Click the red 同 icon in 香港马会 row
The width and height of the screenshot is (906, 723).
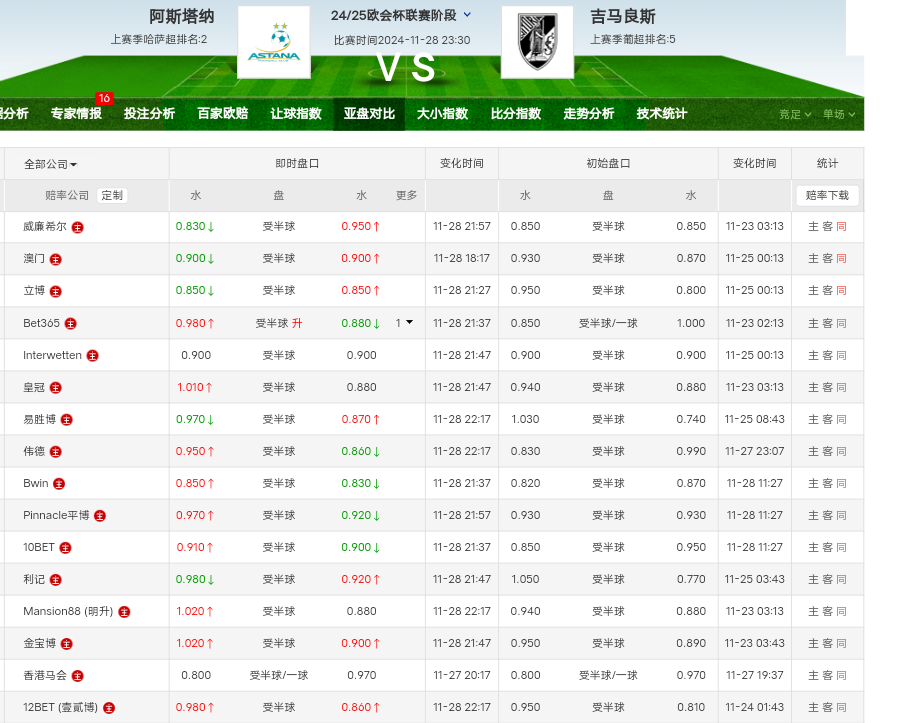point(842,675)
